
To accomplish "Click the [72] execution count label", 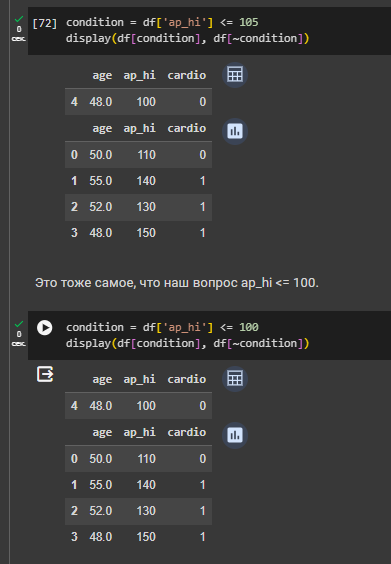I will click(45, 23).
